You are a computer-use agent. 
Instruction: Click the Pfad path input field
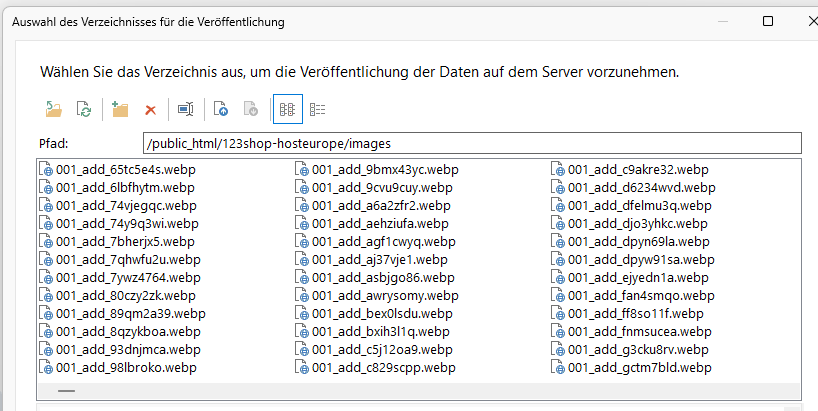(470, 142)
